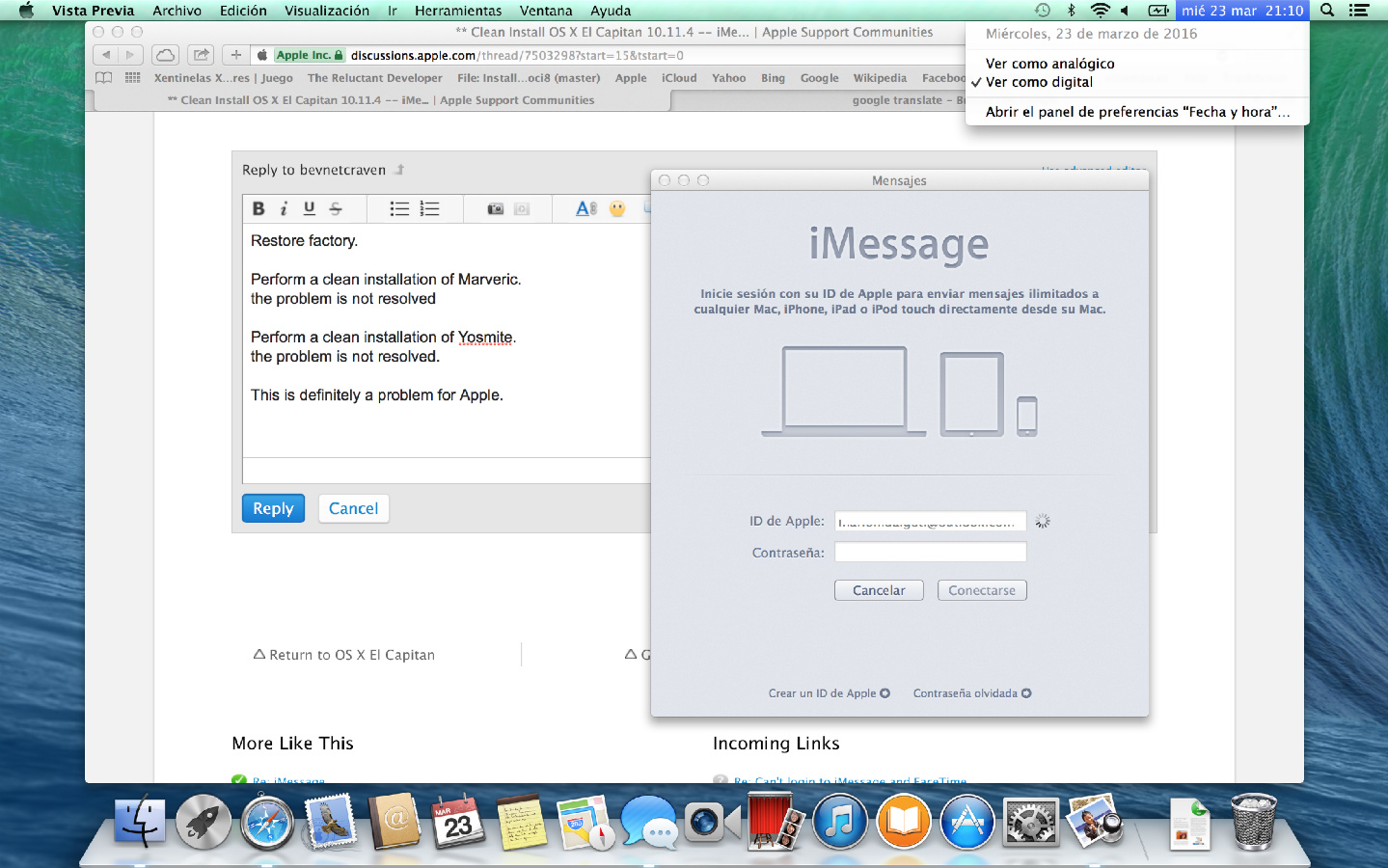This screenshot has width=1388, height=868.
Task: Click the 'Contraseña olvidada' link
Action: [972, 693]
